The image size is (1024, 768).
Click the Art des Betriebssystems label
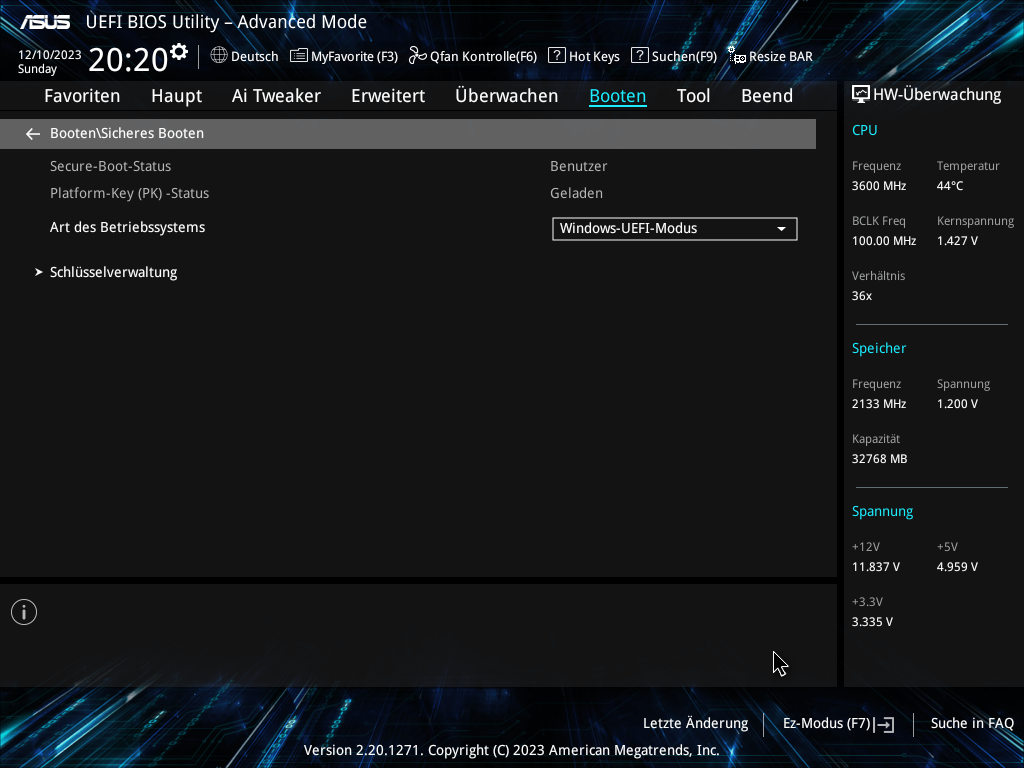[x=127, y=227]
